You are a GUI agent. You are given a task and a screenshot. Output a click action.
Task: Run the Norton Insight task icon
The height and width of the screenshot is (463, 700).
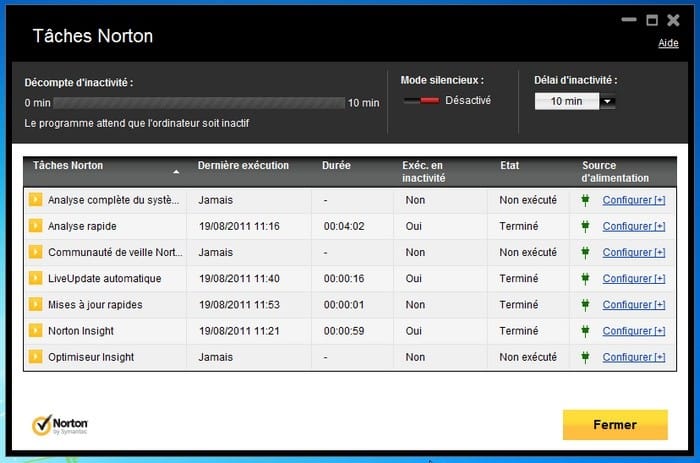pos(35,330)
